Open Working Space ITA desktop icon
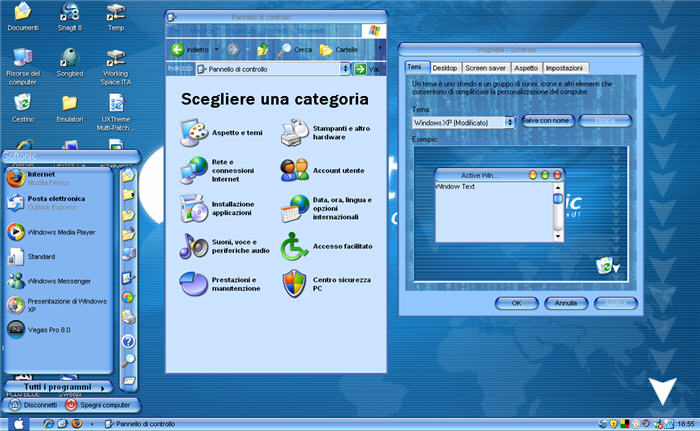Viewport: 700px width, 431px height. [116, 67]
